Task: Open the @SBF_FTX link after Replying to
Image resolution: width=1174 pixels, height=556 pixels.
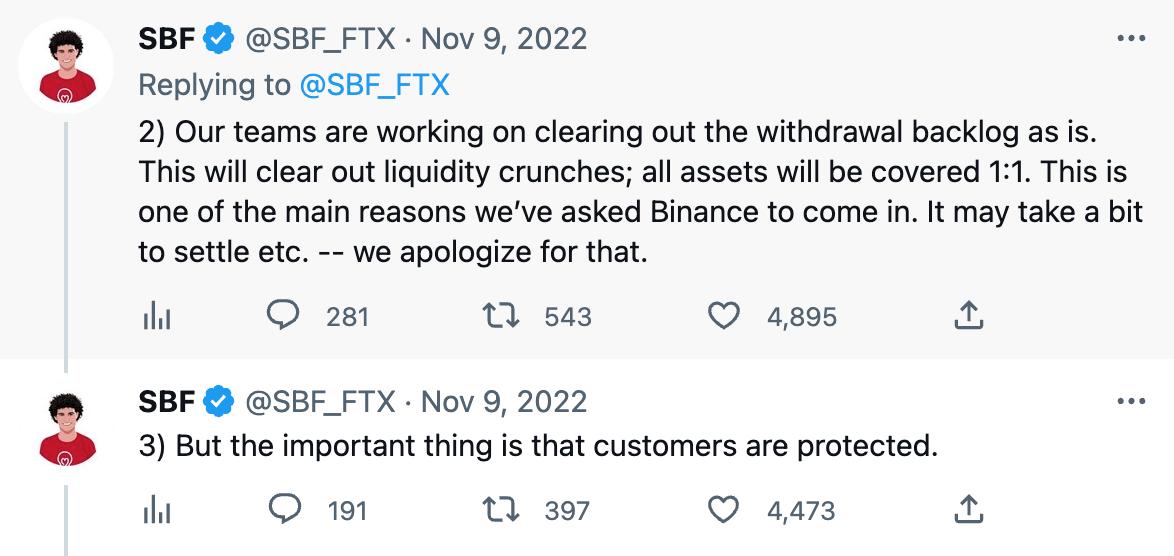Action: pos(374,85)
